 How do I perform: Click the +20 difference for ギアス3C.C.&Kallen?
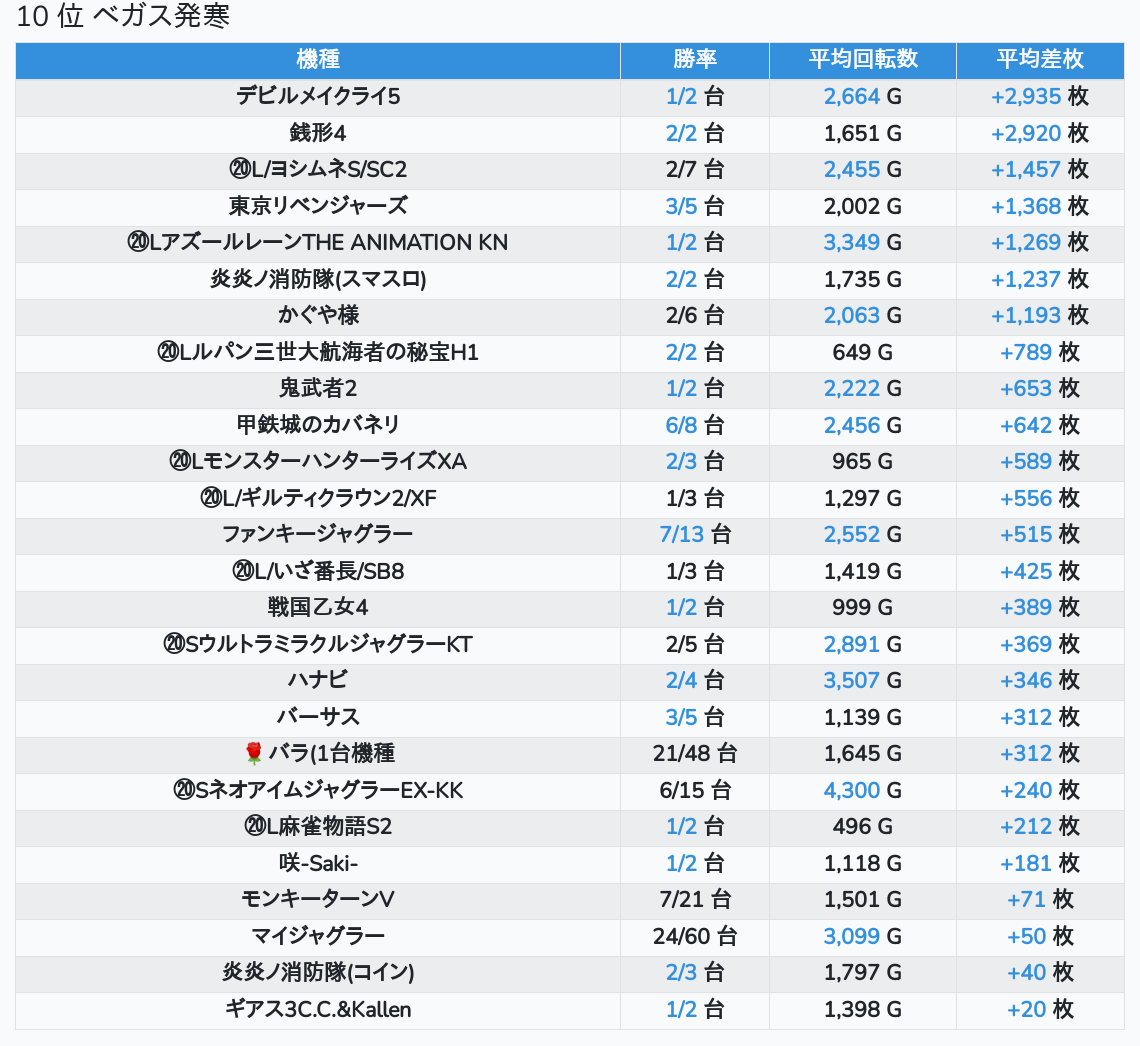click(x=1026, y=1010)
